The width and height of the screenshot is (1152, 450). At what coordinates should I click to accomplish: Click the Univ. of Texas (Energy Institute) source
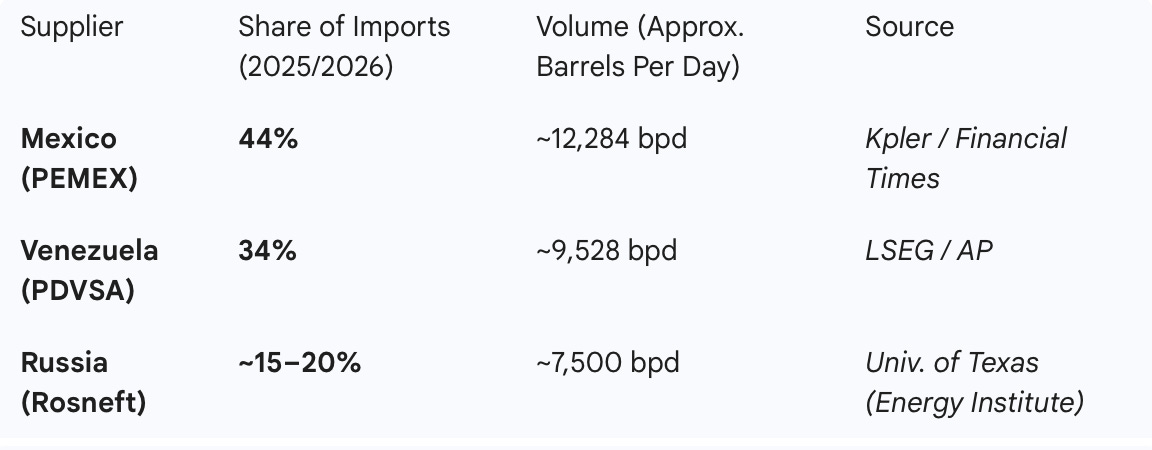pos(974,383)
